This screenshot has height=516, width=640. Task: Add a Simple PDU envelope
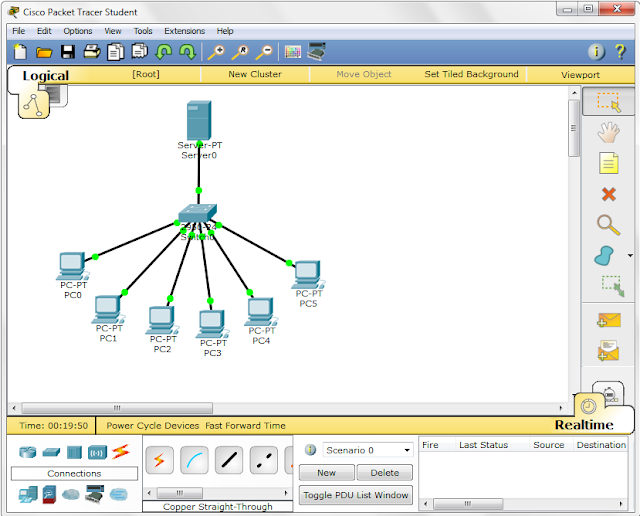tap(609, 320)
